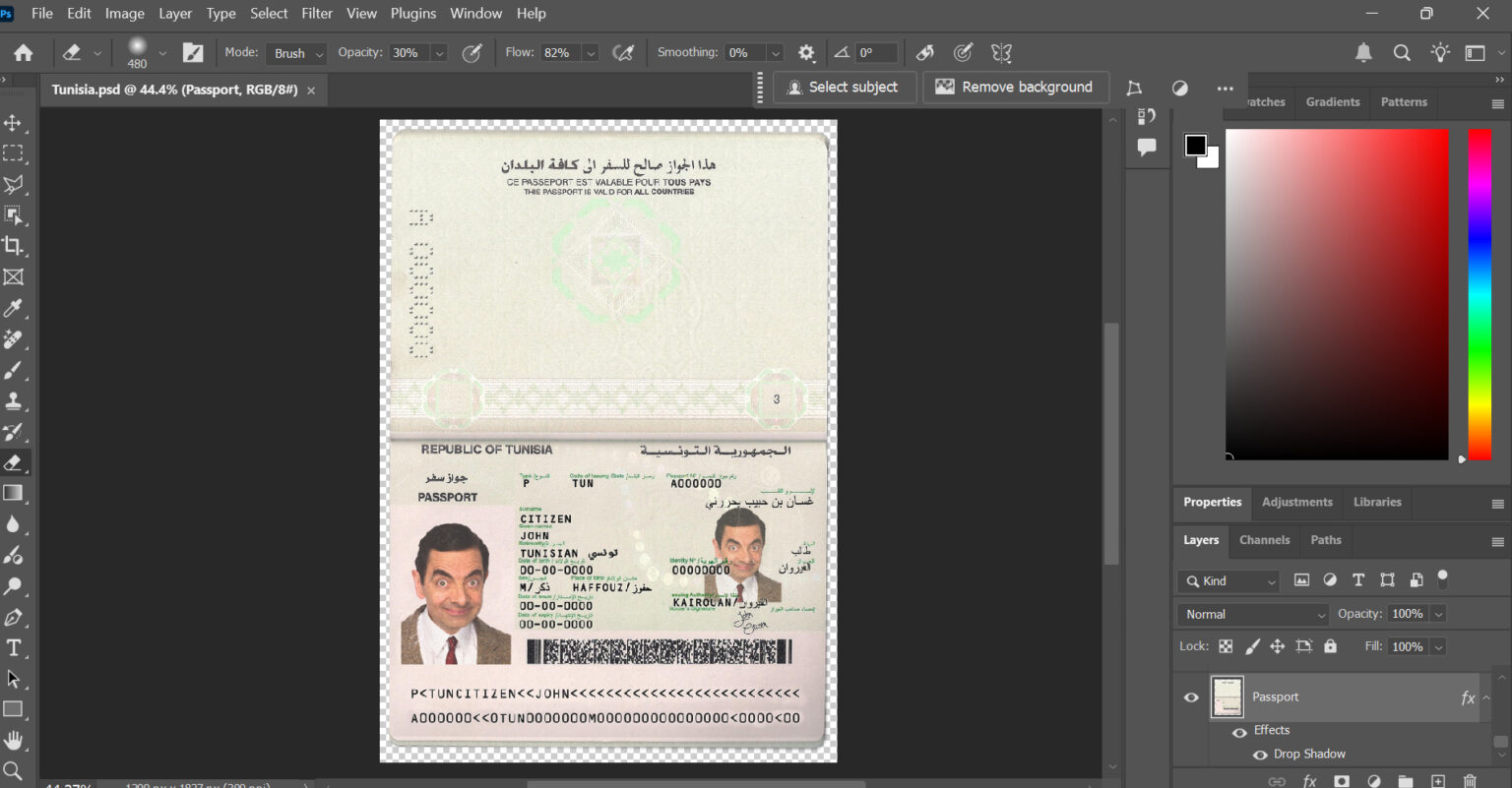Click the foreground black color swatch
The width and height of the screenshot is (1512, 788).
coord(1195,146)
